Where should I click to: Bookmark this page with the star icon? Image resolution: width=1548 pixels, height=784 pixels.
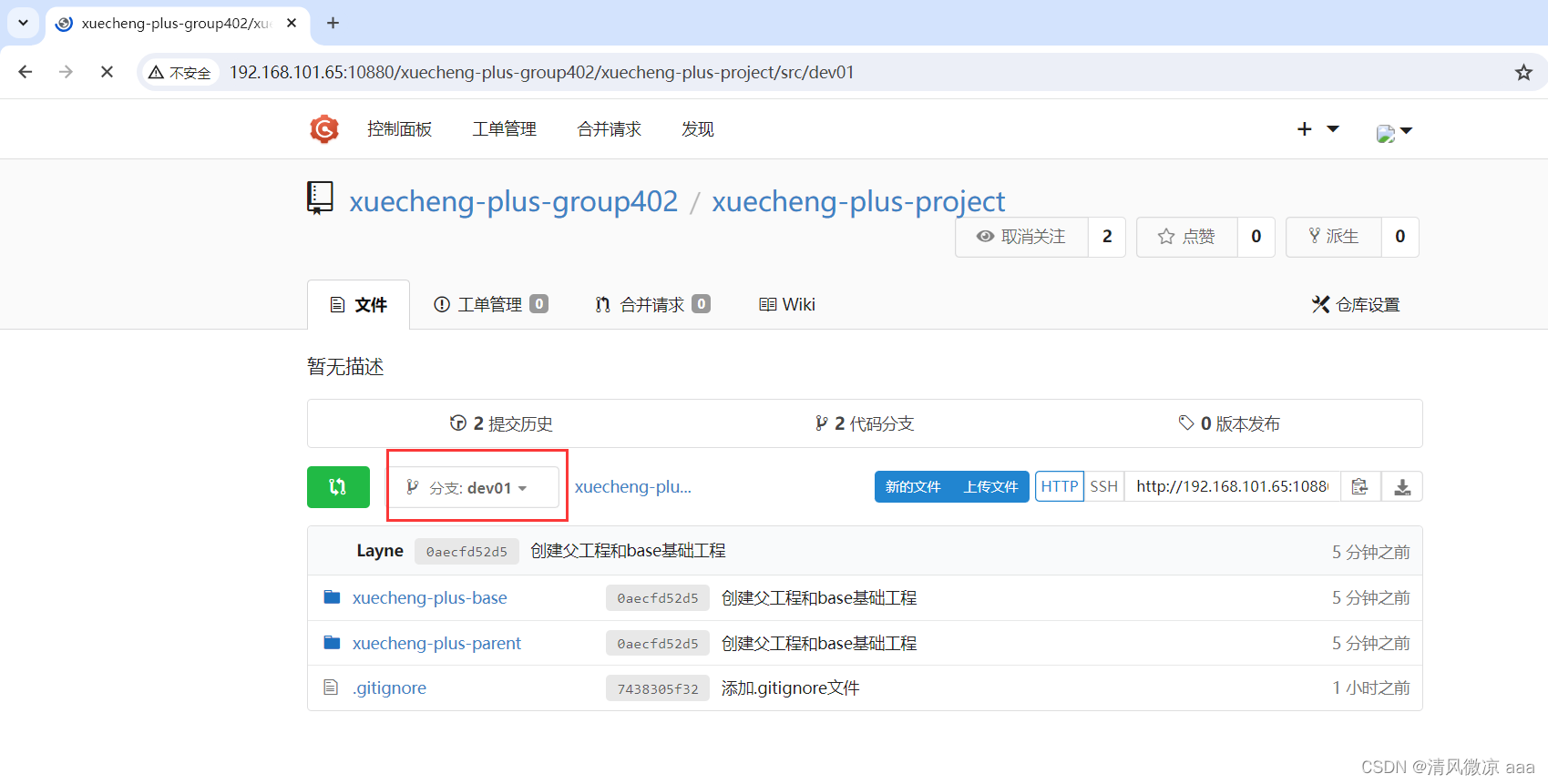tap(1523, 72)
